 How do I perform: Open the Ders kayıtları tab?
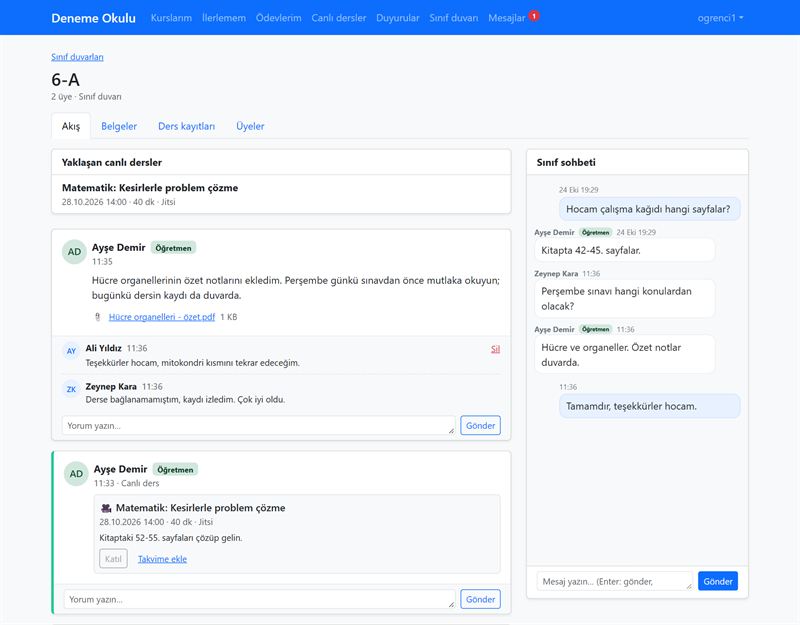click(186, 126)
